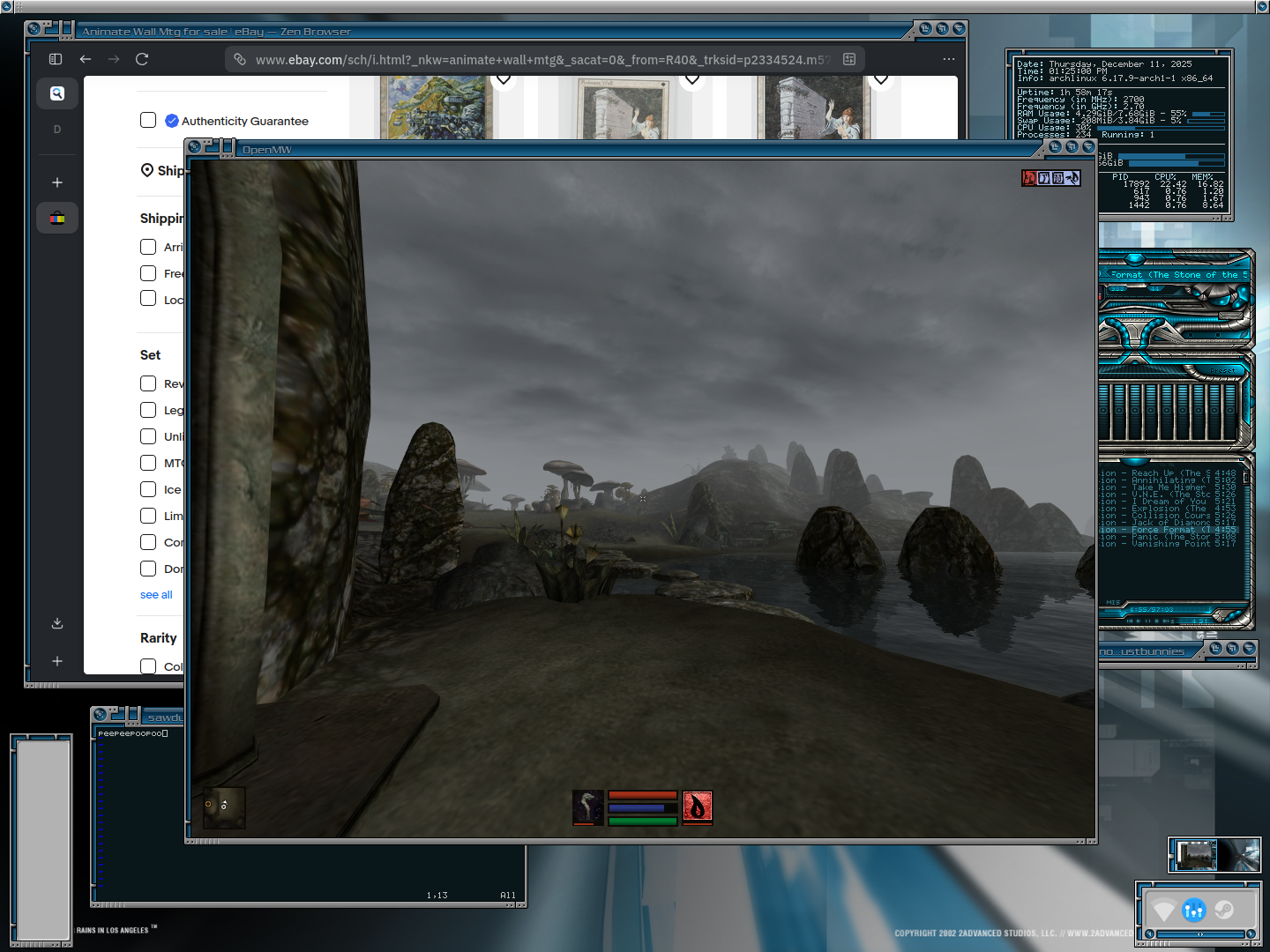The image size is (1270, 952).
Task: Tick the first Shipping option checkbox
Action: (x=148, y=247)
